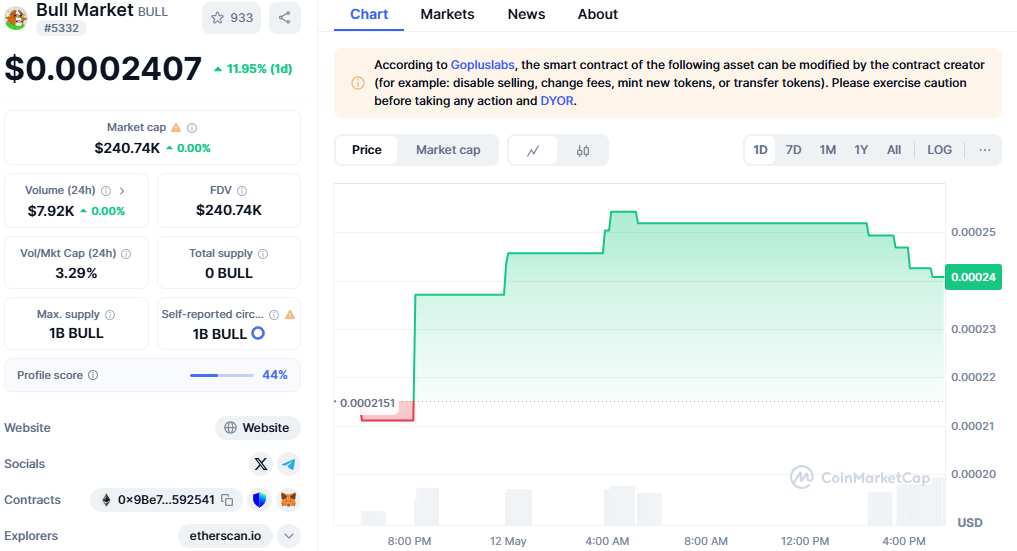The height and width of the screenshot is (551, 1017).
Task: Open the FDV info icon
Action: [242, 191]
